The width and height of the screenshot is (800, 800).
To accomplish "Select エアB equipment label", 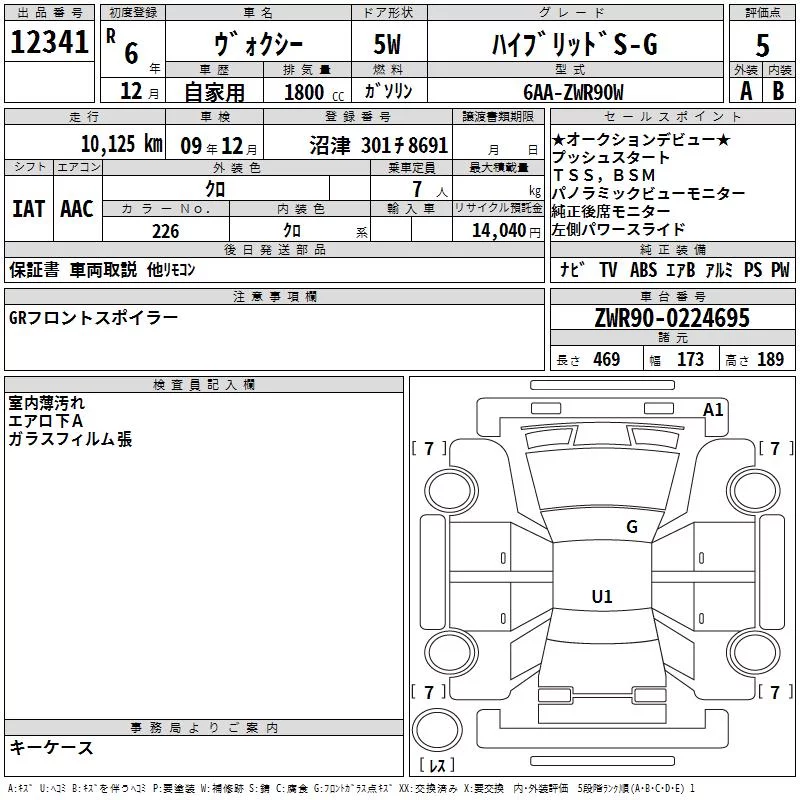I will click(x=681, y=269).
